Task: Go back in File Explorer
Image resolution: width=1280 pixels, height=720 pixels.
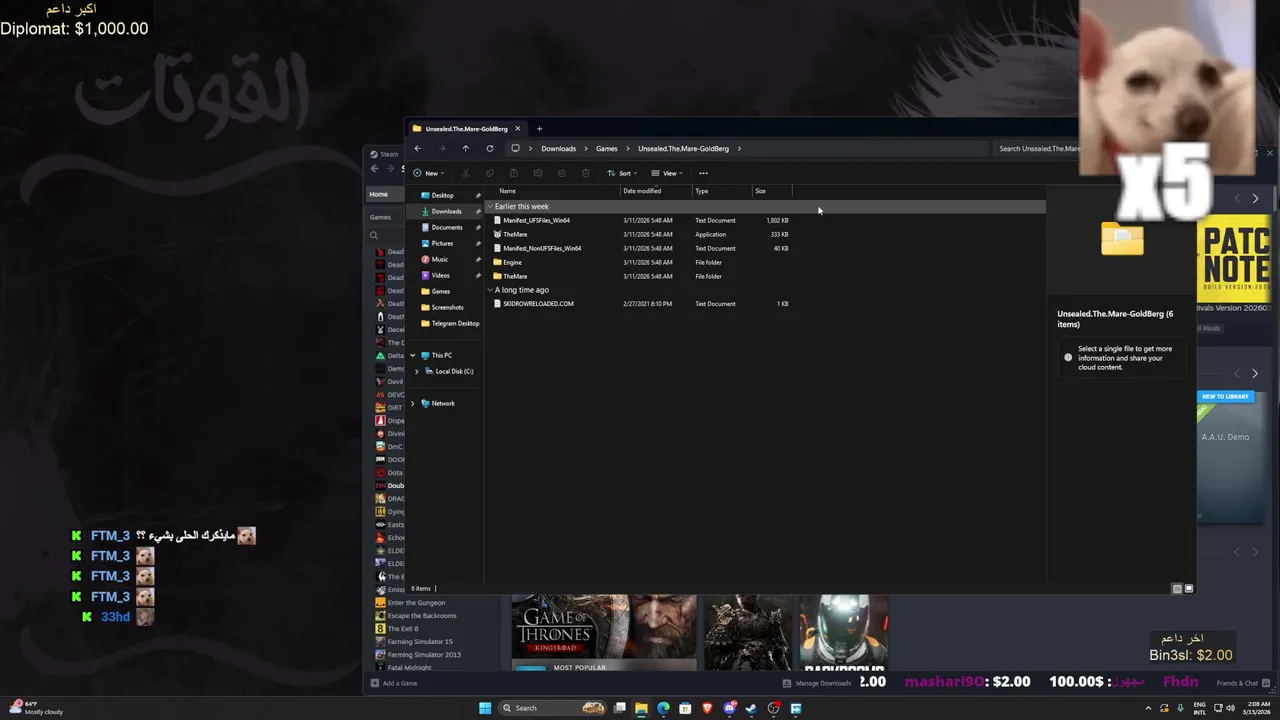Action: click(418, 148)
